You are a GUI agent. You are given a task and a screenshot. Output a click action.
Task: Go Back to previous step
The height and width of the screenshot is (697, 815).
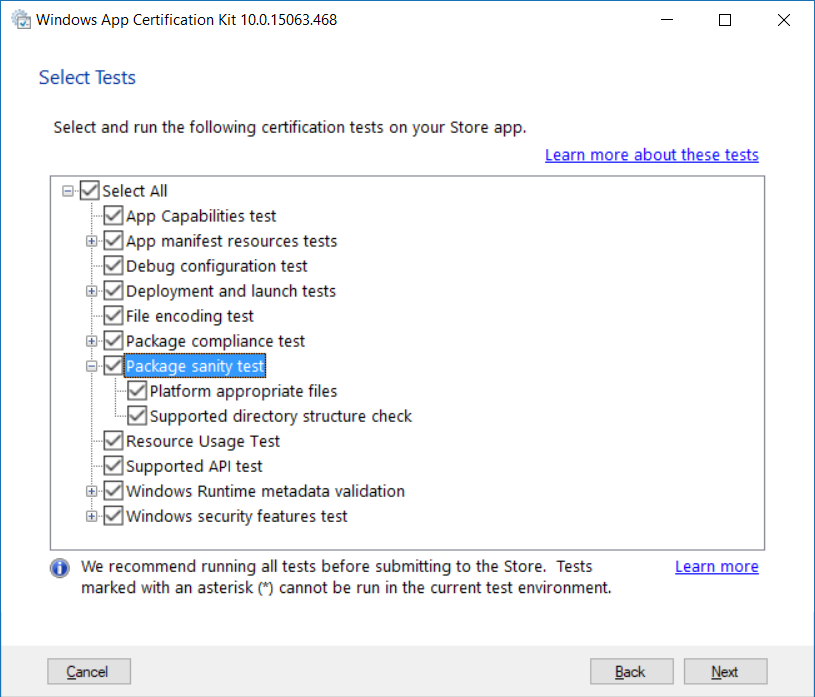click(632, 672)
